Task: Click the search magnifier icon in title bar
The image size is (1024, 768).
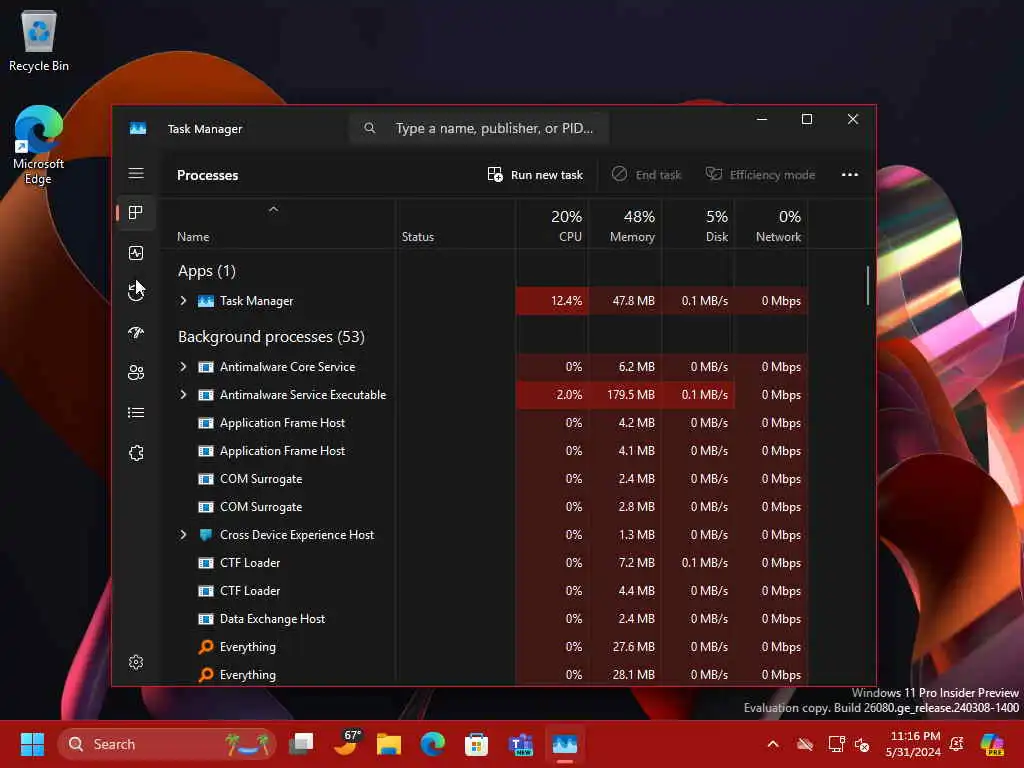Action: point(370,128)
